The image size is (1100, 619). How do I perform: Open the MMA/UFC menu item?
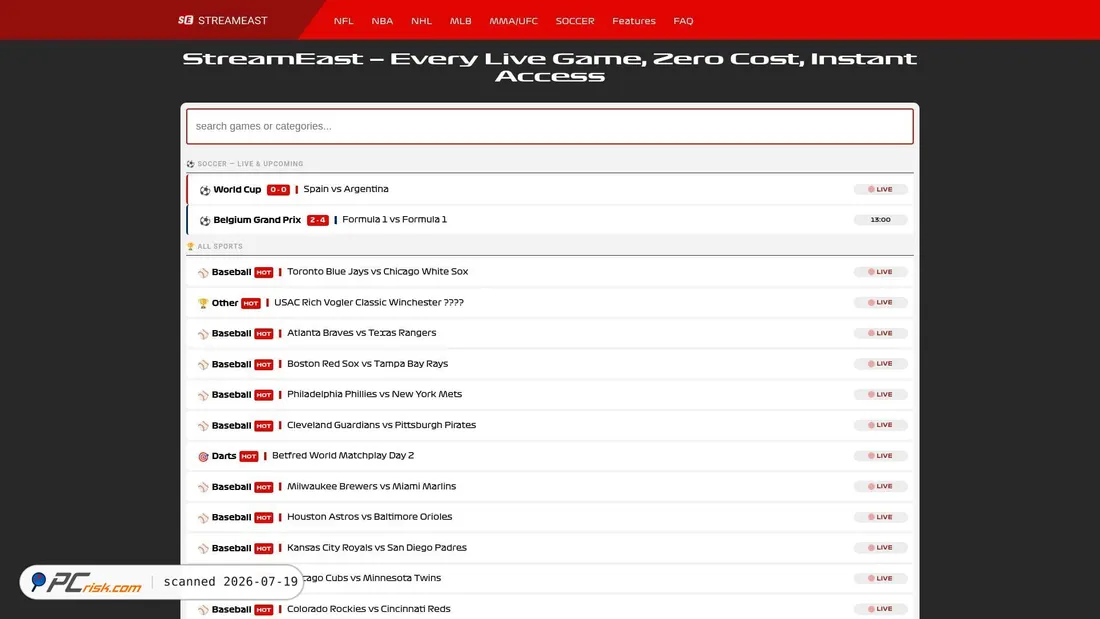tap(514, 21)
